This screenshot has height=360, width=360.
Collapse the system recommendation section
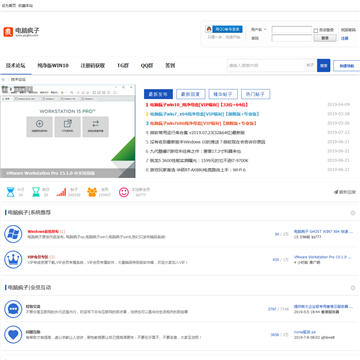(353, 213)
